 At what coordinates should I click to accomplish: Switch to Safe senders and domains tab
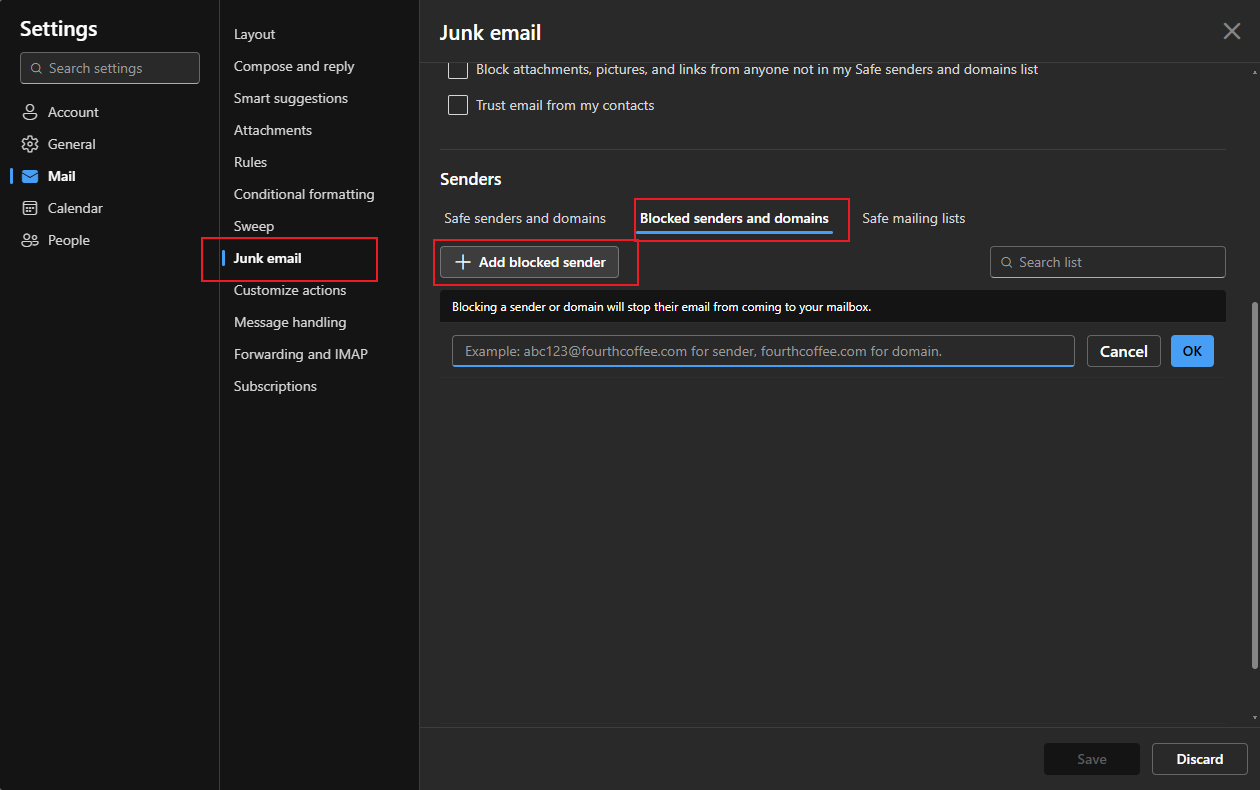coord(524,217)
